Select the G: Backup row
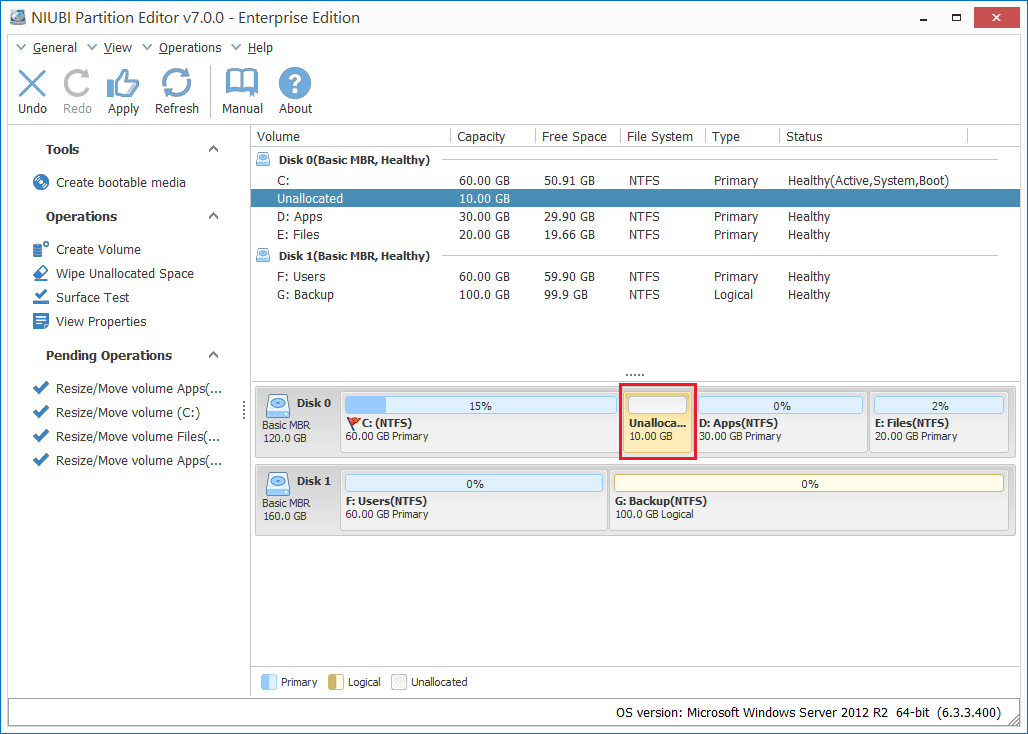This screenshot has width=1028, height=734. pos(635,294)
